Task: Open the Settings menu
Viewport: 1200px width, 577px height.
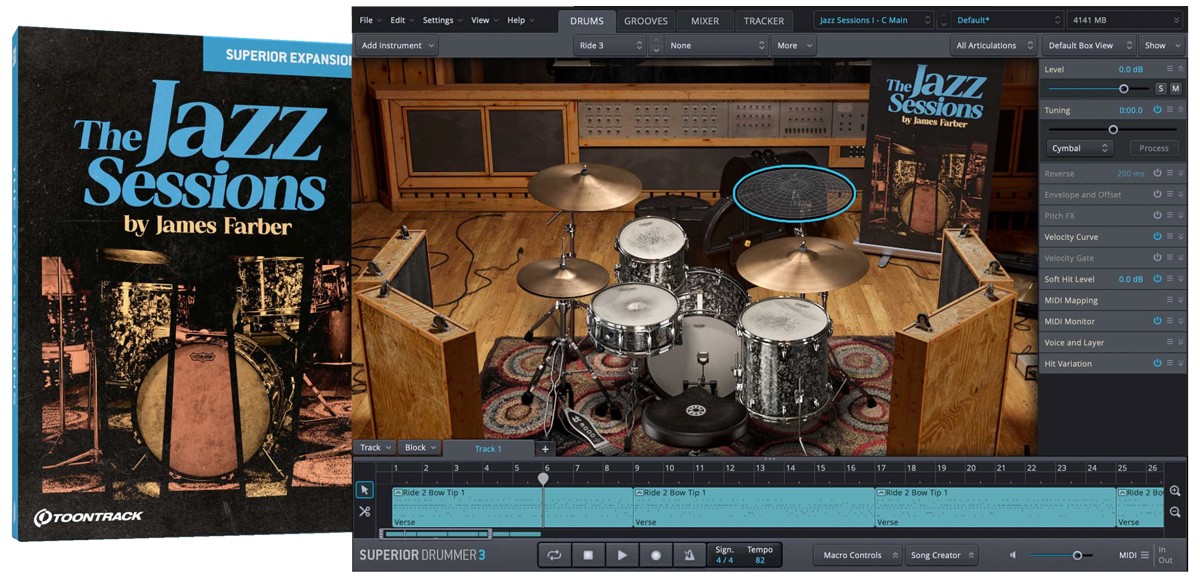Action: [x=442, y=20]
